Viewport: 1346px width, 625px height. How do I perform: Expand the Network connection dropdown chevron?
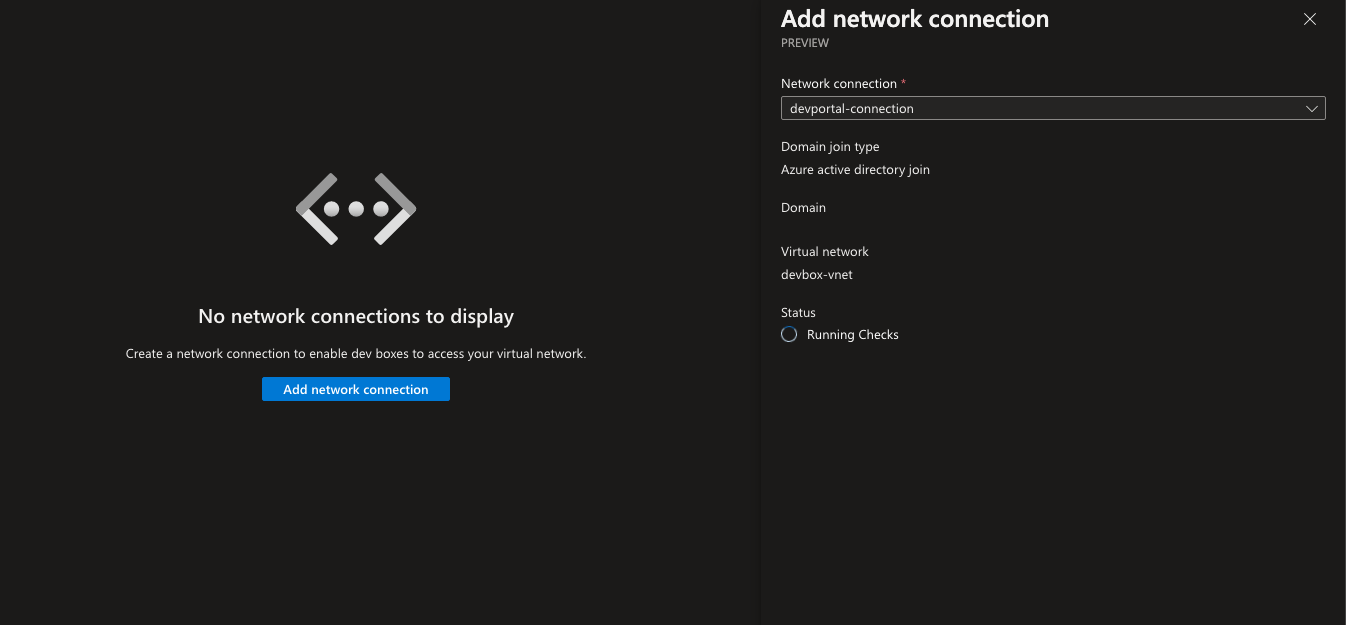(1312, 108)
